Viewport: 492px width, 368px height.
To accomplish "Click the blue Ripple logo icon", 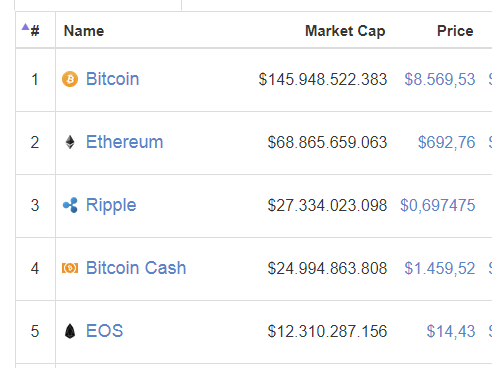I will coord(70,205).
